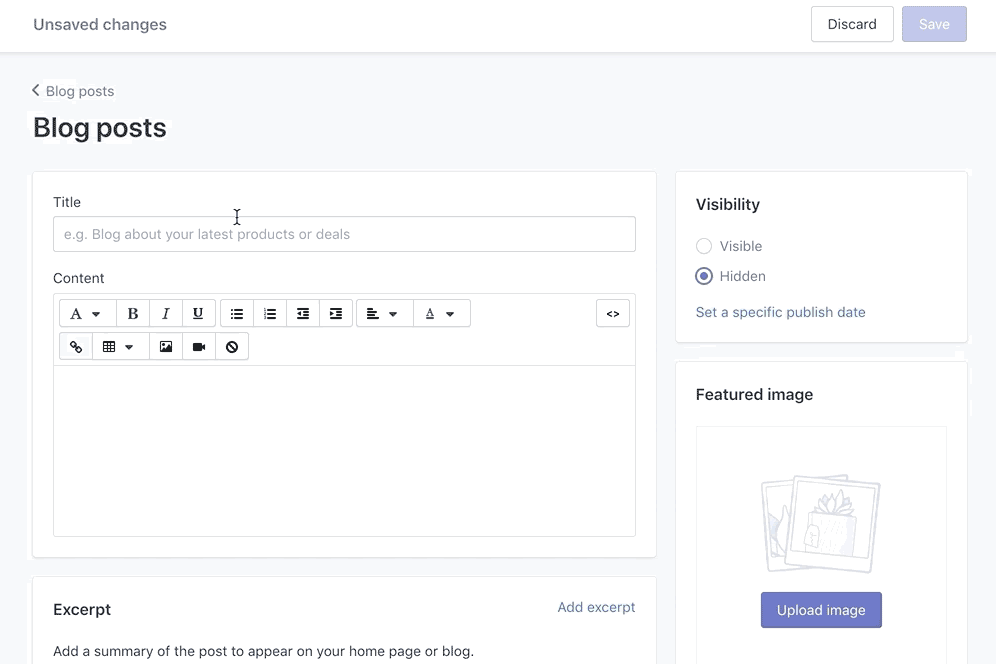Click inside the Content editor area
This screenshot has height=664, width=996.
coord(344,451)
